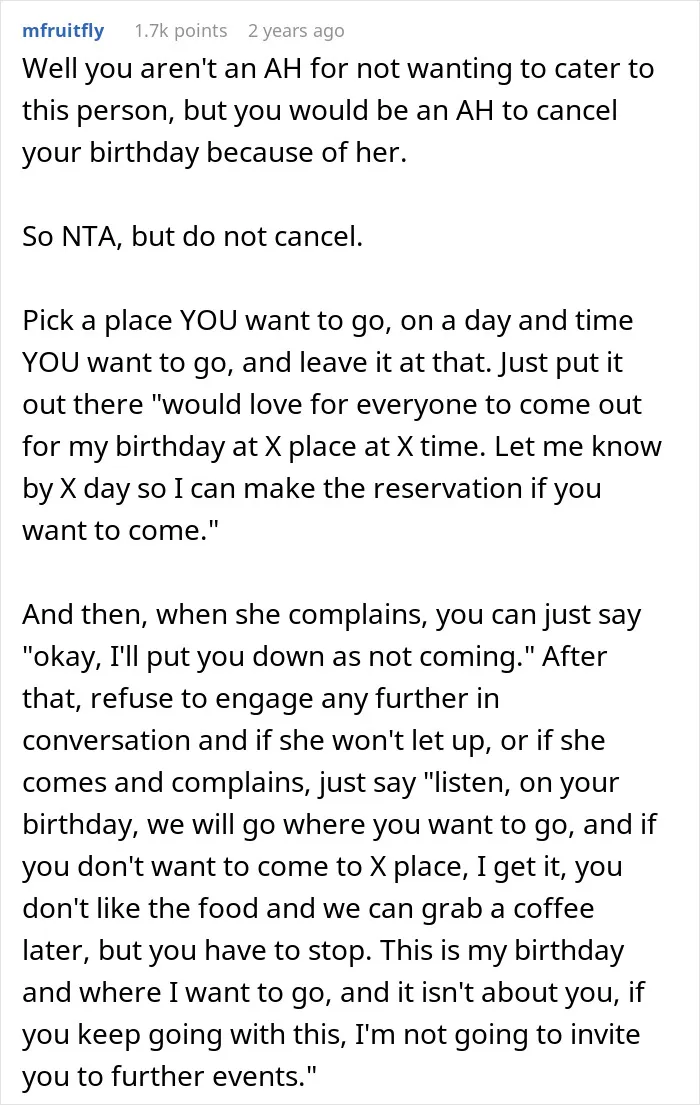Click the line starting '"okay, I'll put you down'

[x=314, y=656]
